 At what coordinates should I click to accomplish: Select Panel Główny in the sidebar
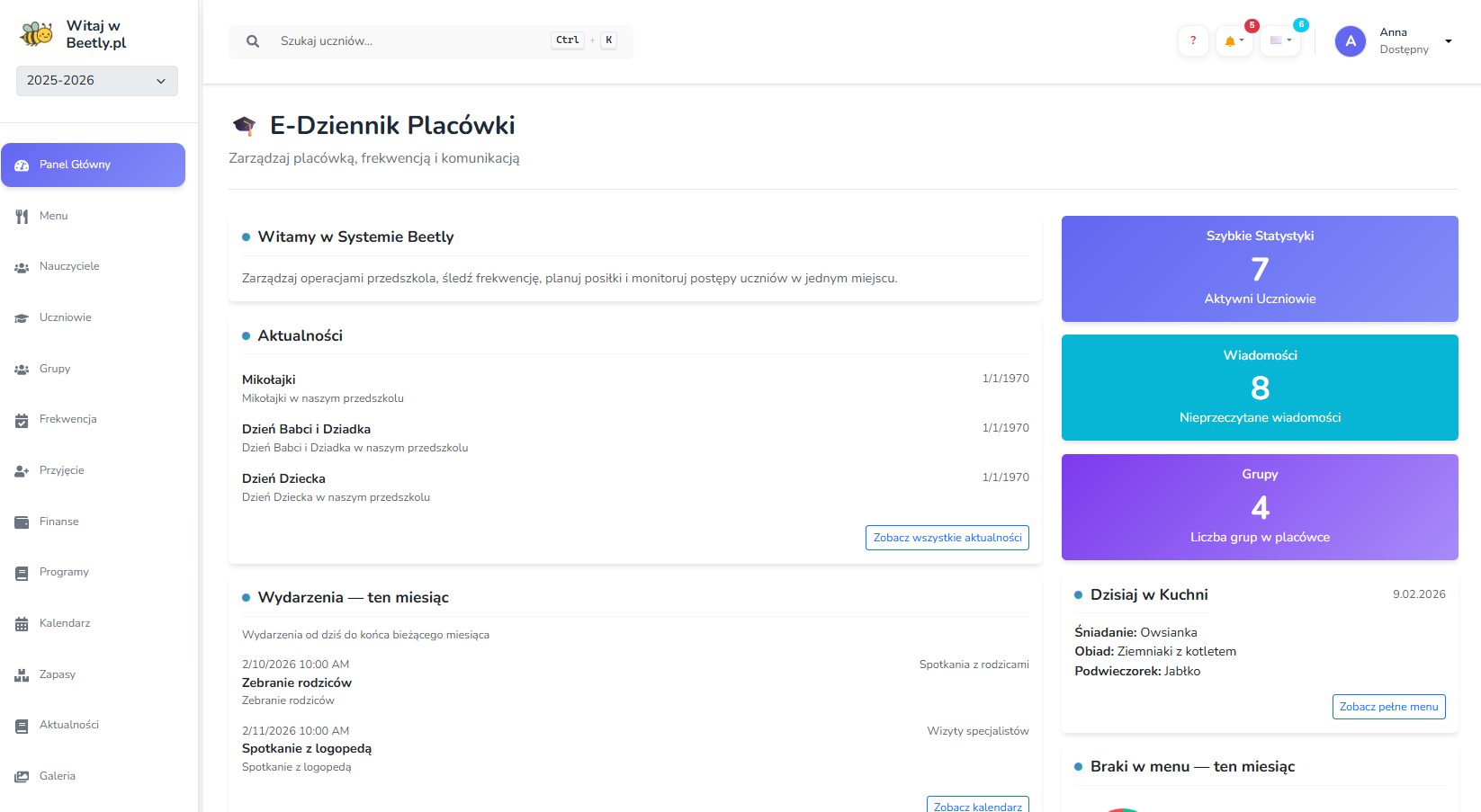pos(93,165)
